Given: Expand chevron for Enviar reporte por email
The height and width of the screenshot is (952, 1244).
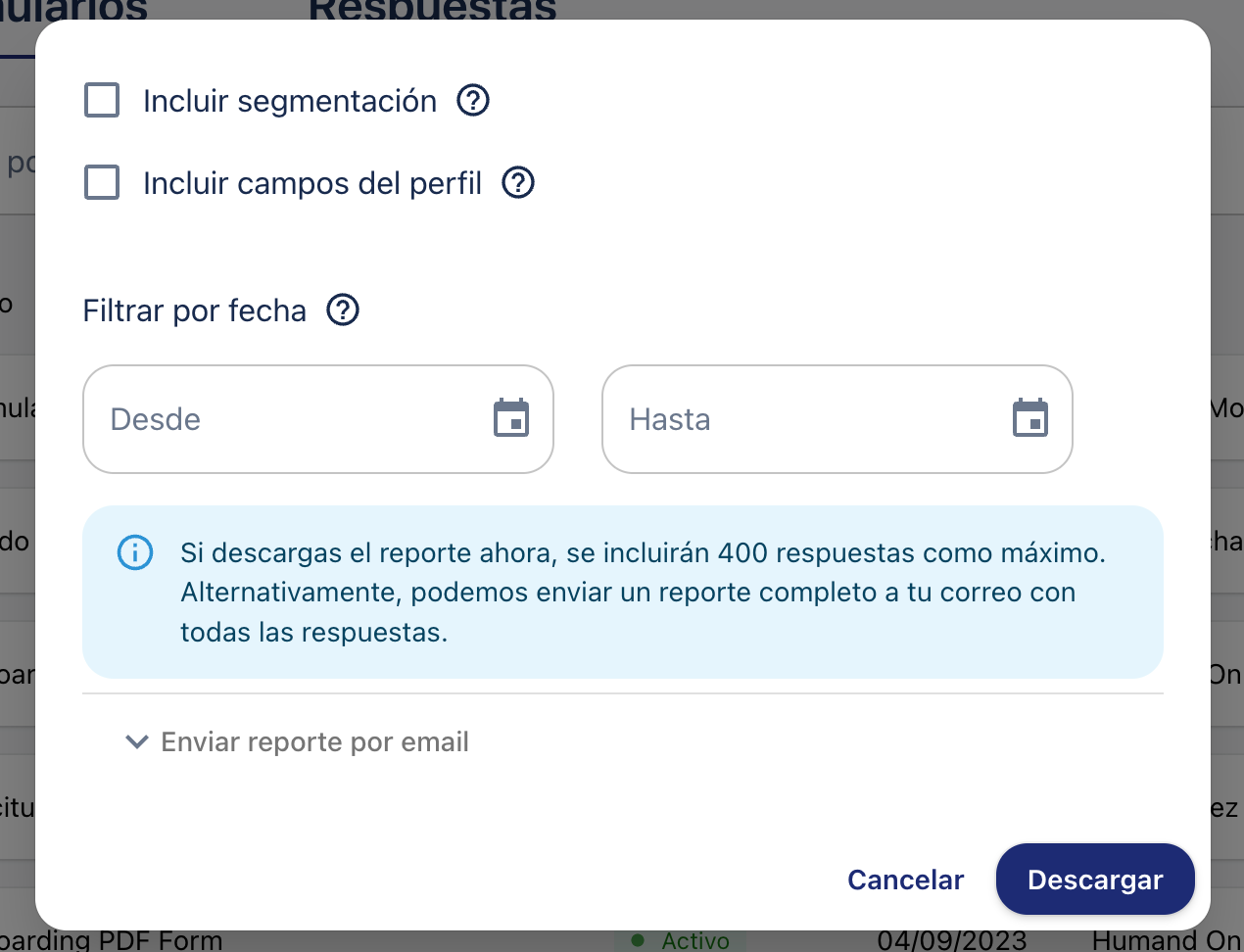Looking at the screenshot, I should (x=137, y=742).
